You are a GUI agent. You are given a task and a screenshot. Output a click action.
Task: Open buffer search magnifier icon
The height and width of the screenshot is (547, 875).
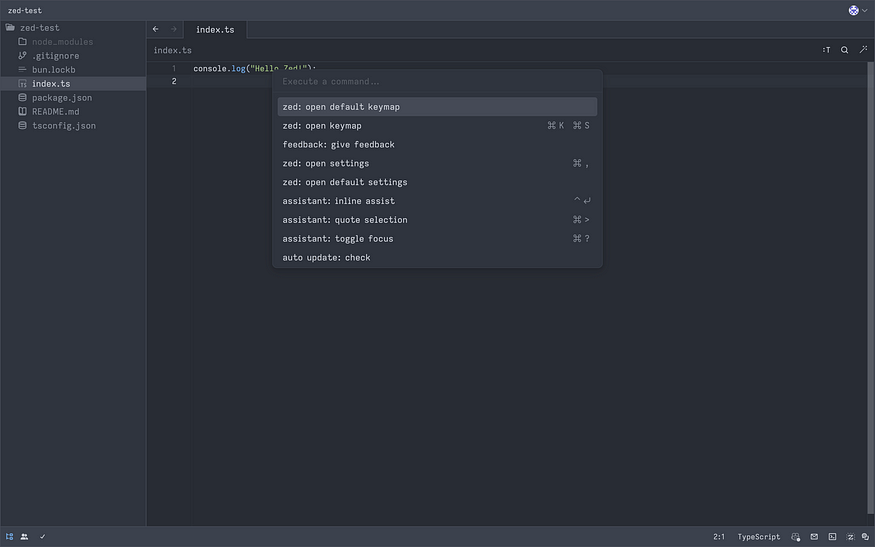[x=845, y=50]
